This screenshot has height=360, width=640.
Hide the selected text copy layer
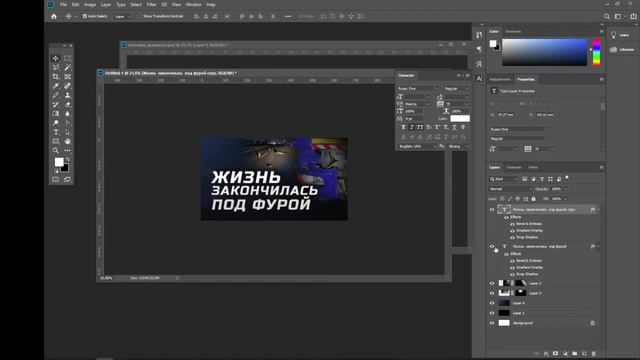[x=492, y=209]
